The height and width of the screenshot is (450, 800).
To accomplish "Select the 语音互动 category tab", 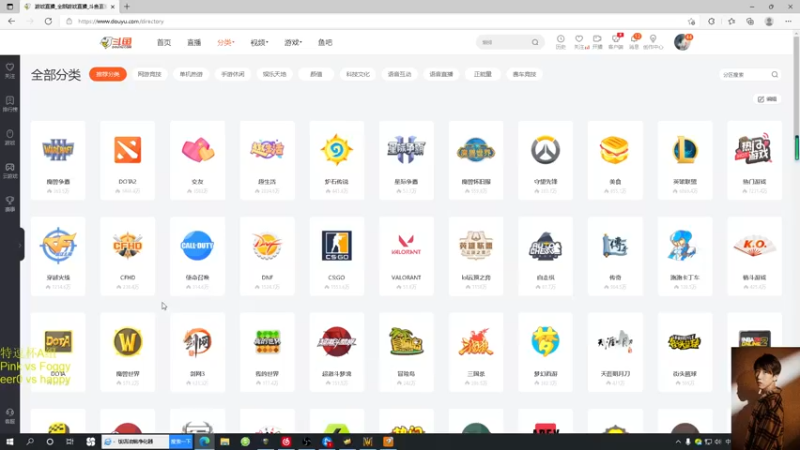I will (x=399, y=74).
